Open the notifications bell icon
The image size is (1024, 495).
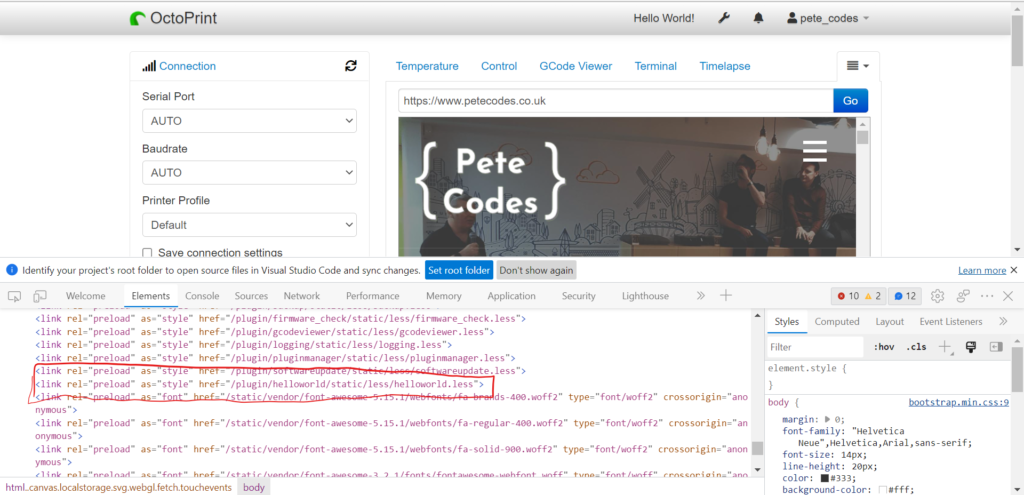[x=758, y=18]
